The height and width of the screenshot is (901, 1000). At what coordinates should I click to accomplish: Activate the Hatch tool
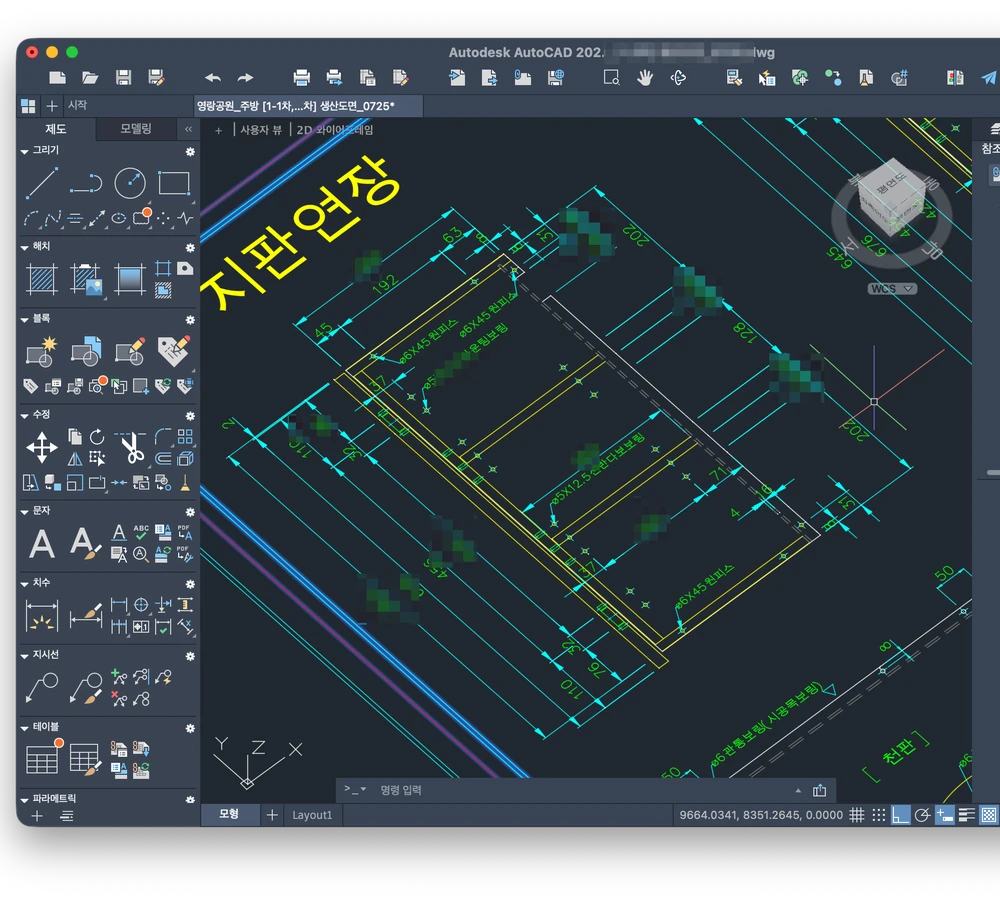tap(42, 279)
